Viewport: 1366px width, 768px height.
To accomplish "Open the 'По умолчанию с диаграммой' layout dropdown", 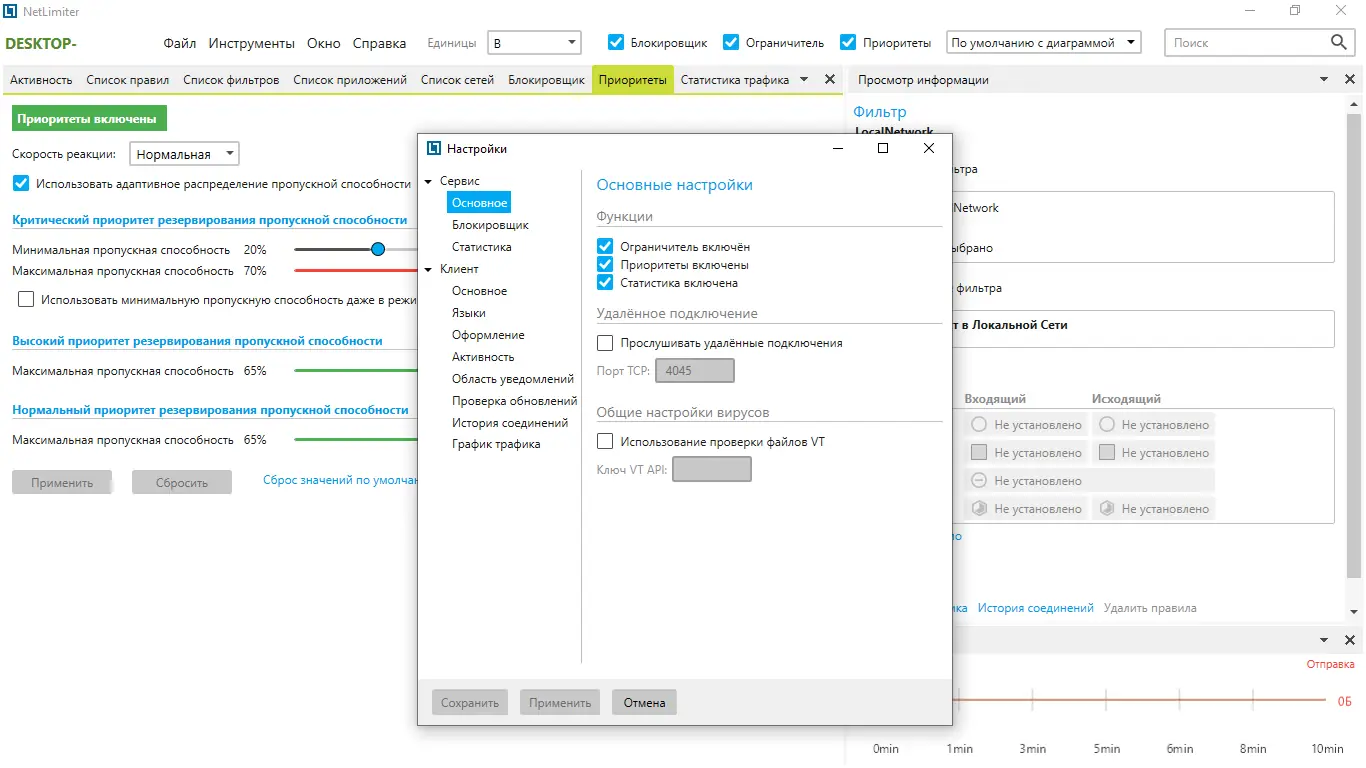I will click(x=1044, y=42).
